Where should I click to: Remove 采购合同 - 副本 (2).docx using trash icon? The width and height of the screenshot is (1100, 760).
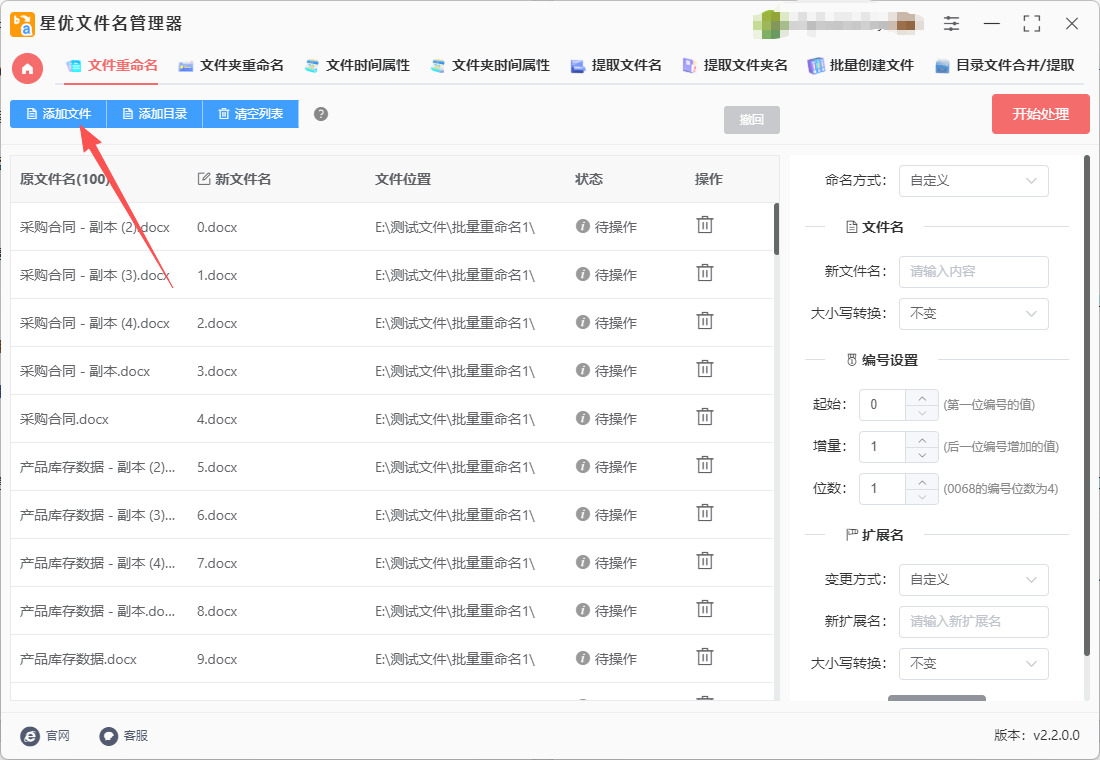(705, 225)
